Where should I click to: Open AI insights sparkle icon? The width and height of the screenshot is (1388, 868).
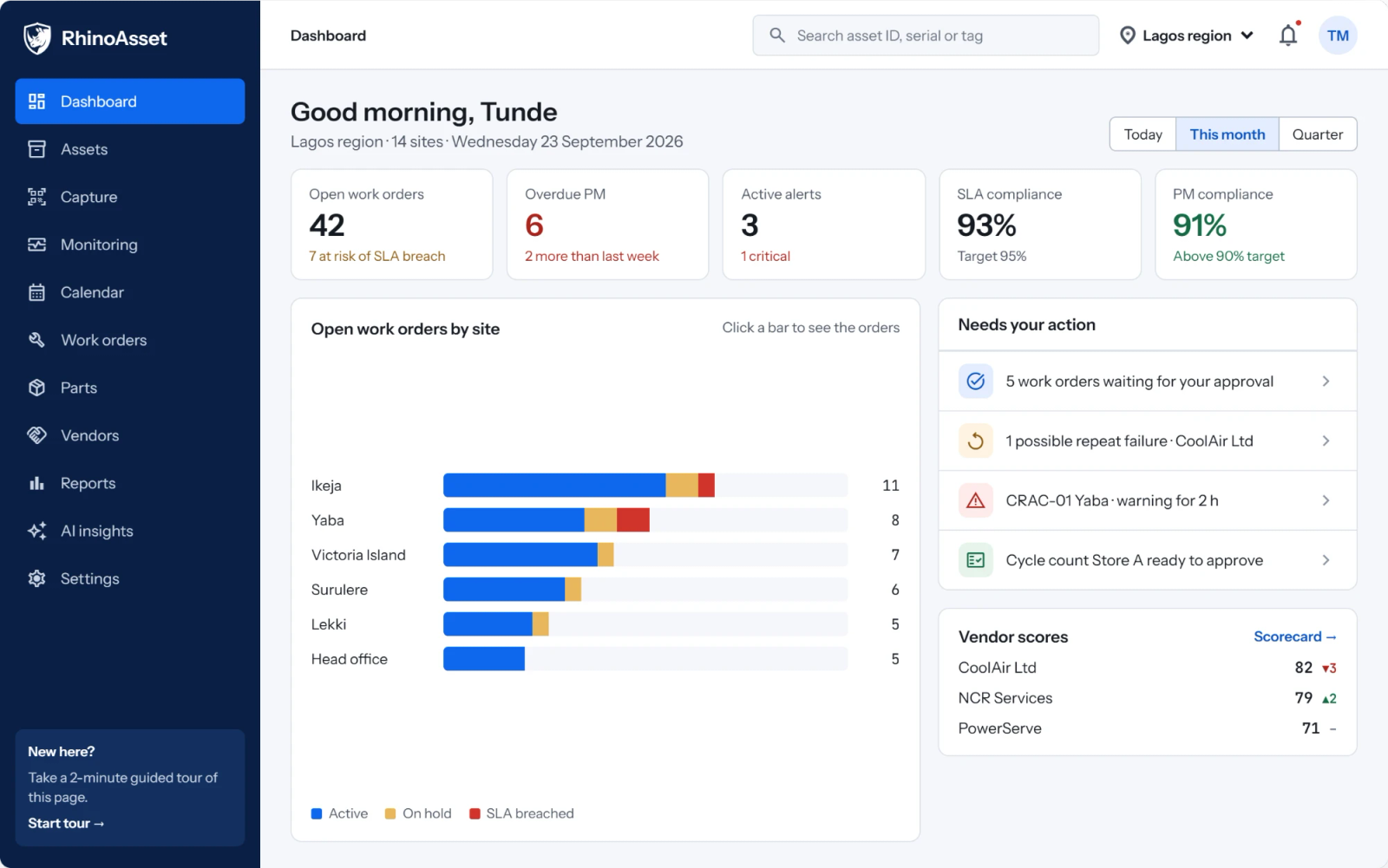click(x=36, y=531)
